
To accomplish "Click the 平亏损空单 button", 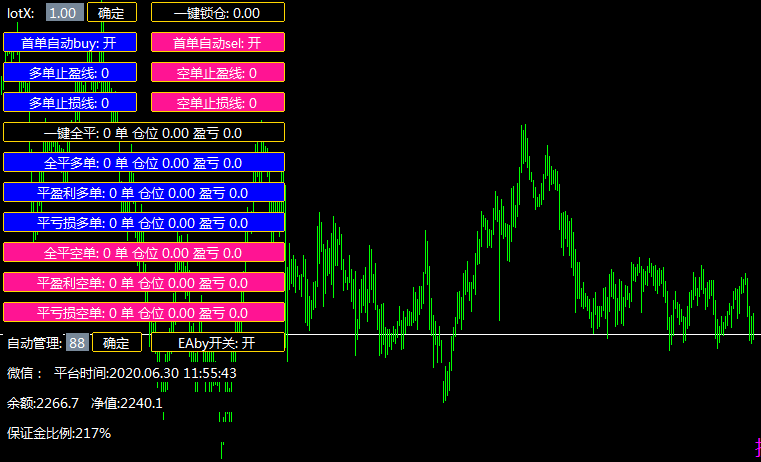I will (144, 312).
